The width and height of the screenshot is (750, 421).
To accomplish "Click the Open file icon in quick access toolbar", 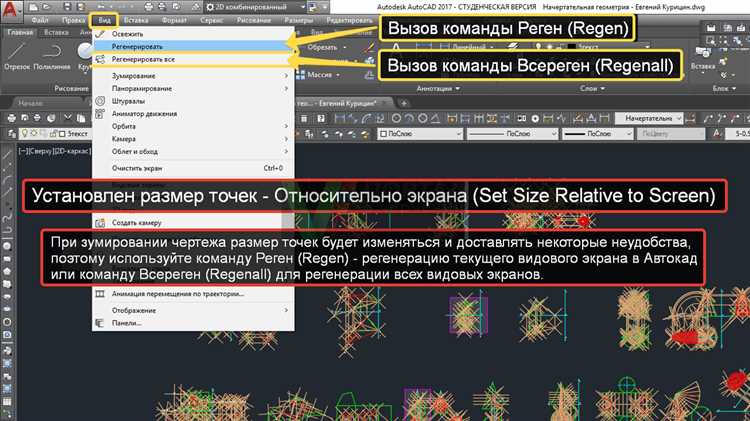I will [x=46, y=7].
